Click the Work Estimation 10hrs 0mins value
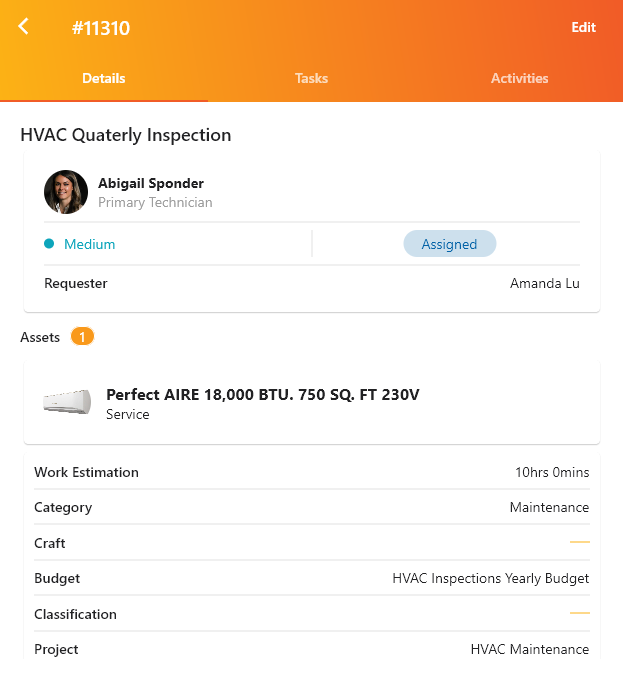The width and height of the screenshot is (623, 678). (x=551, y=472)
